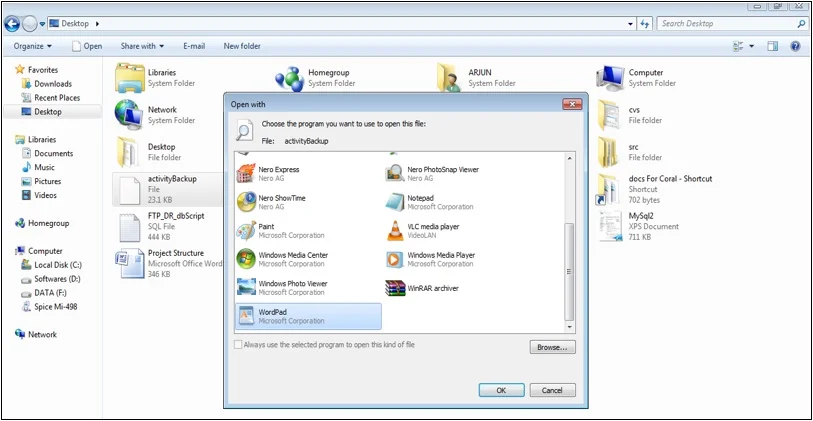Screen dimensions: 813x421
Task: Click E-mail in the Explorer toolbar
Action: coord(194,46)
